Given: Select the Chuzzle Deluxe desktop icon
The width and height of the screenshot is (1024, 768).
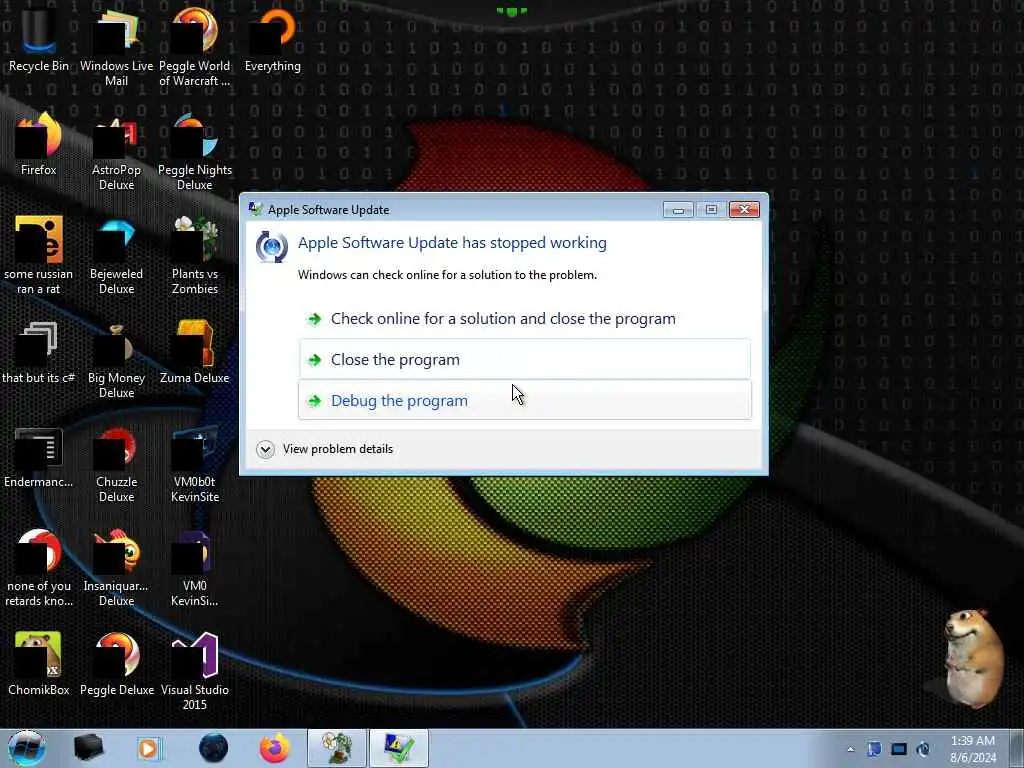Looking at the screenshot, I should (x=116, y=464).
